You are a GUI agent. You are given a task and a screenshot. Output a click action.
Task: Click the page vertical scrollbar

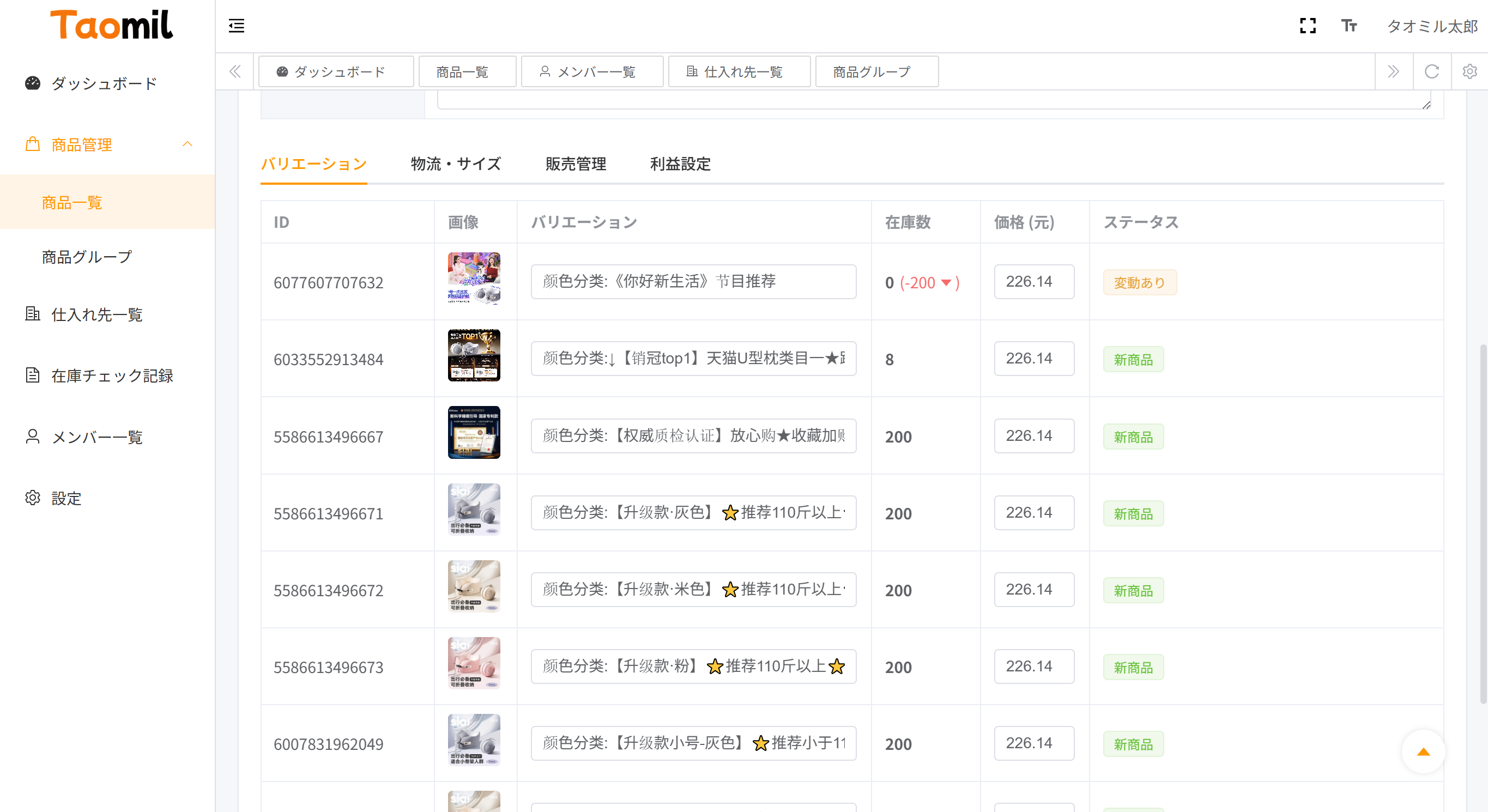(x=1483, y=524)
